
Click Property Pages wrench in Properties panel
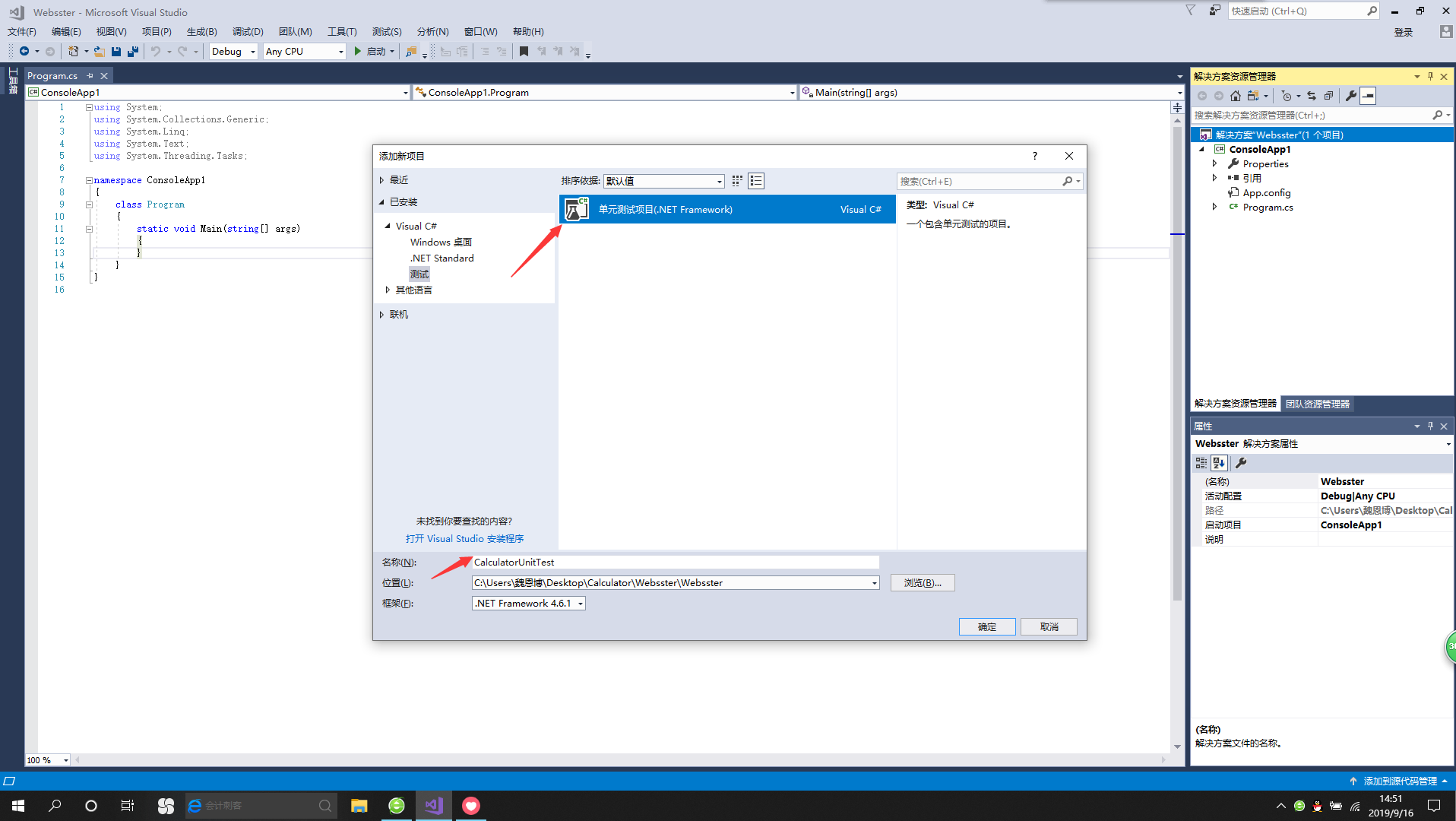click(x=1241, y=462)
